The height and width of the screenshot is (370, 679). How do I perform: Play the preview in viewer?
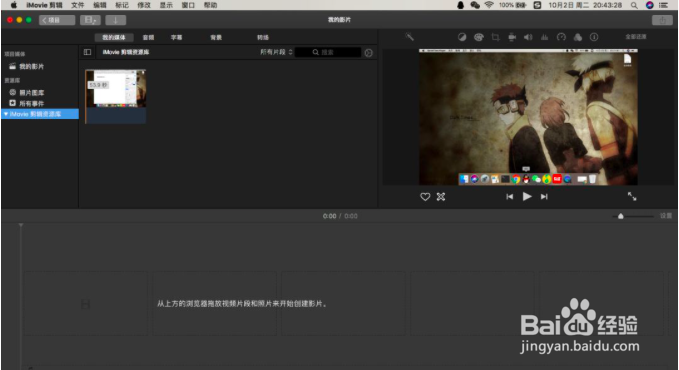tap(527, 197)
